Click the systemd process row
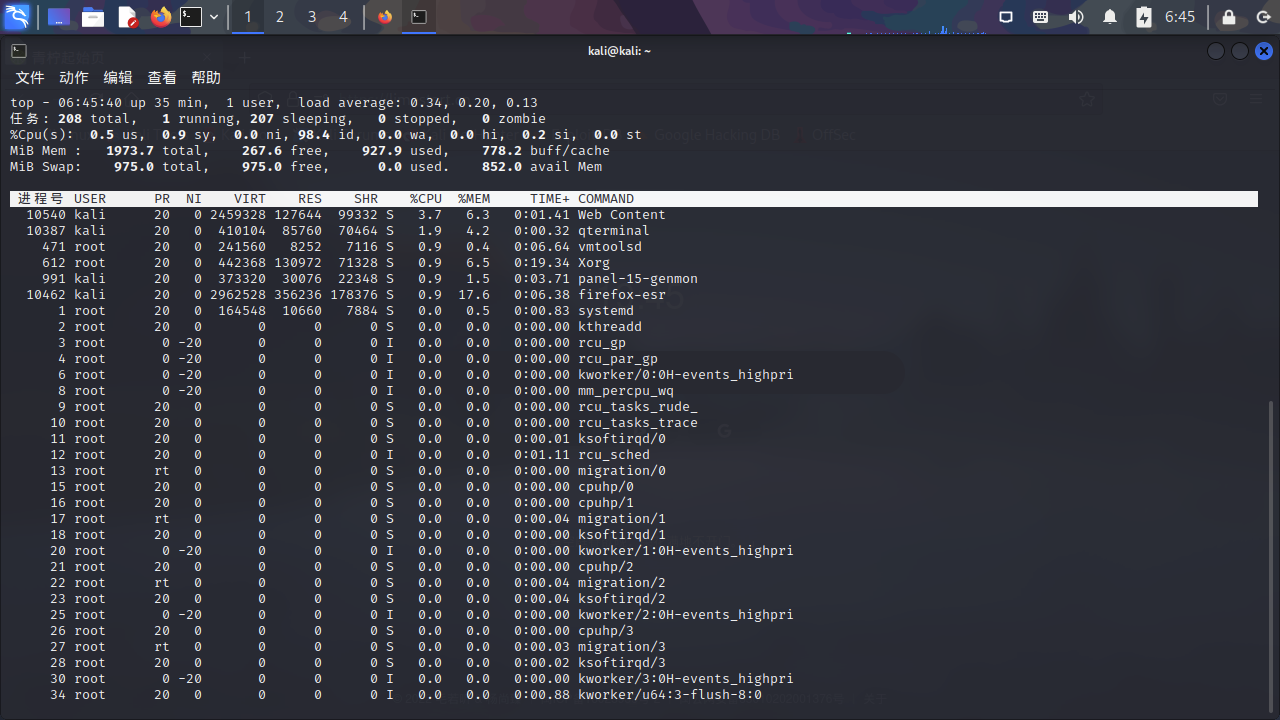 click(634, 311)
